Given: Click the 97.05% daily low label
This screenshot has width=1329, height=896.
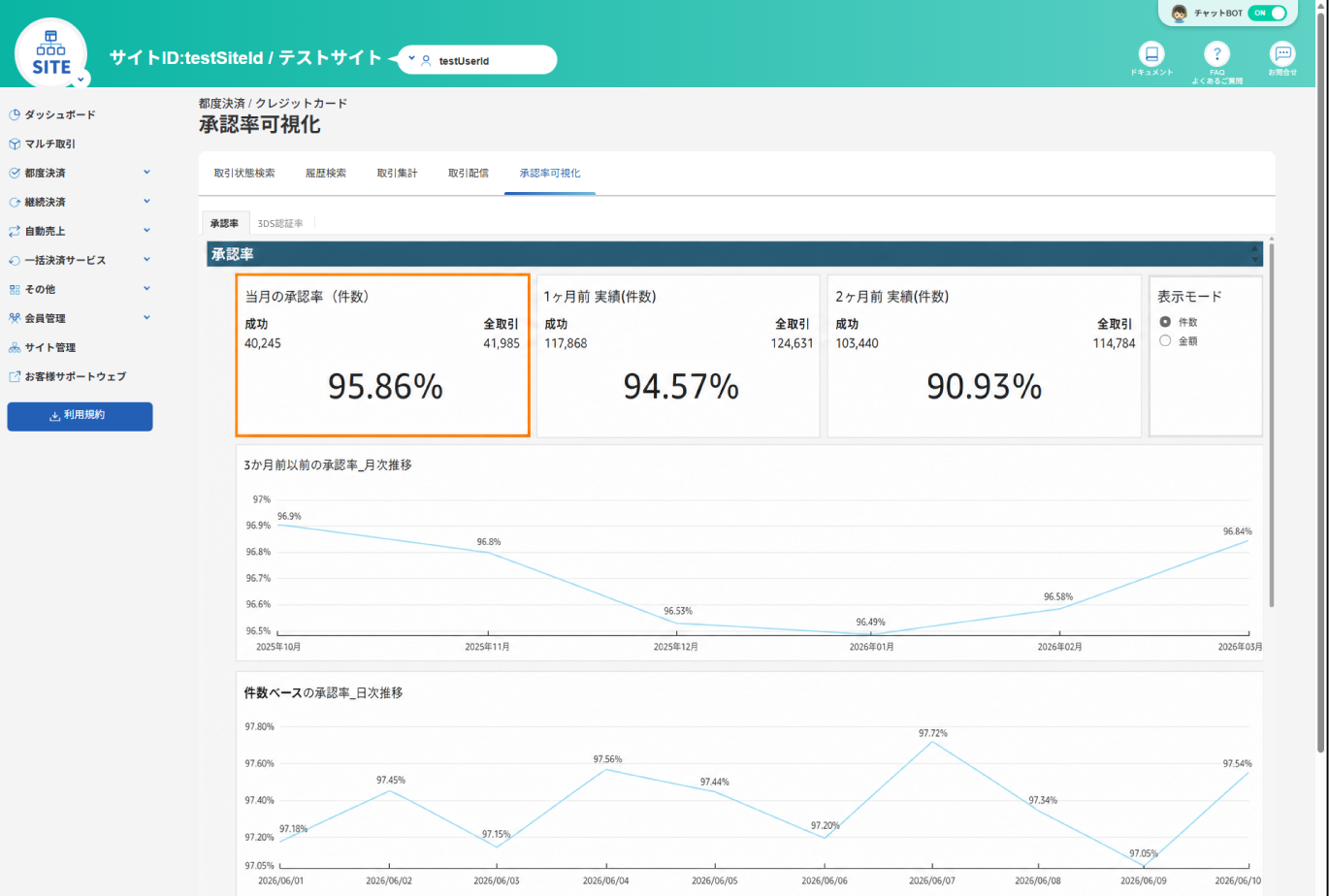Looking at the screenshot, I should coord(1143,853).
